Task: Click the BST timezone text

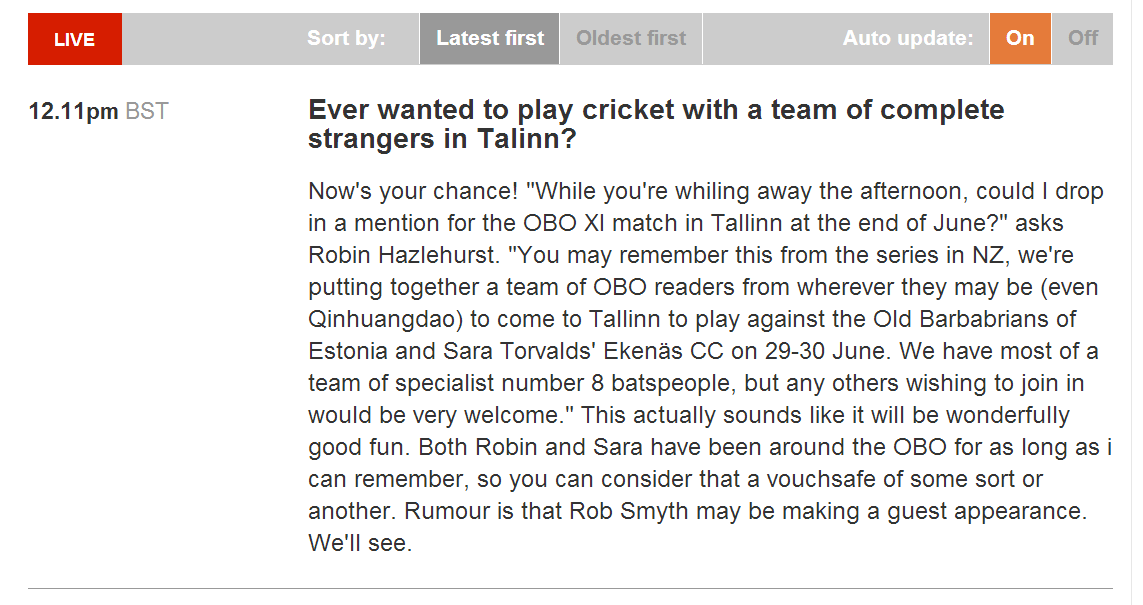Action: pyautogui.click(x=147, y=112)
